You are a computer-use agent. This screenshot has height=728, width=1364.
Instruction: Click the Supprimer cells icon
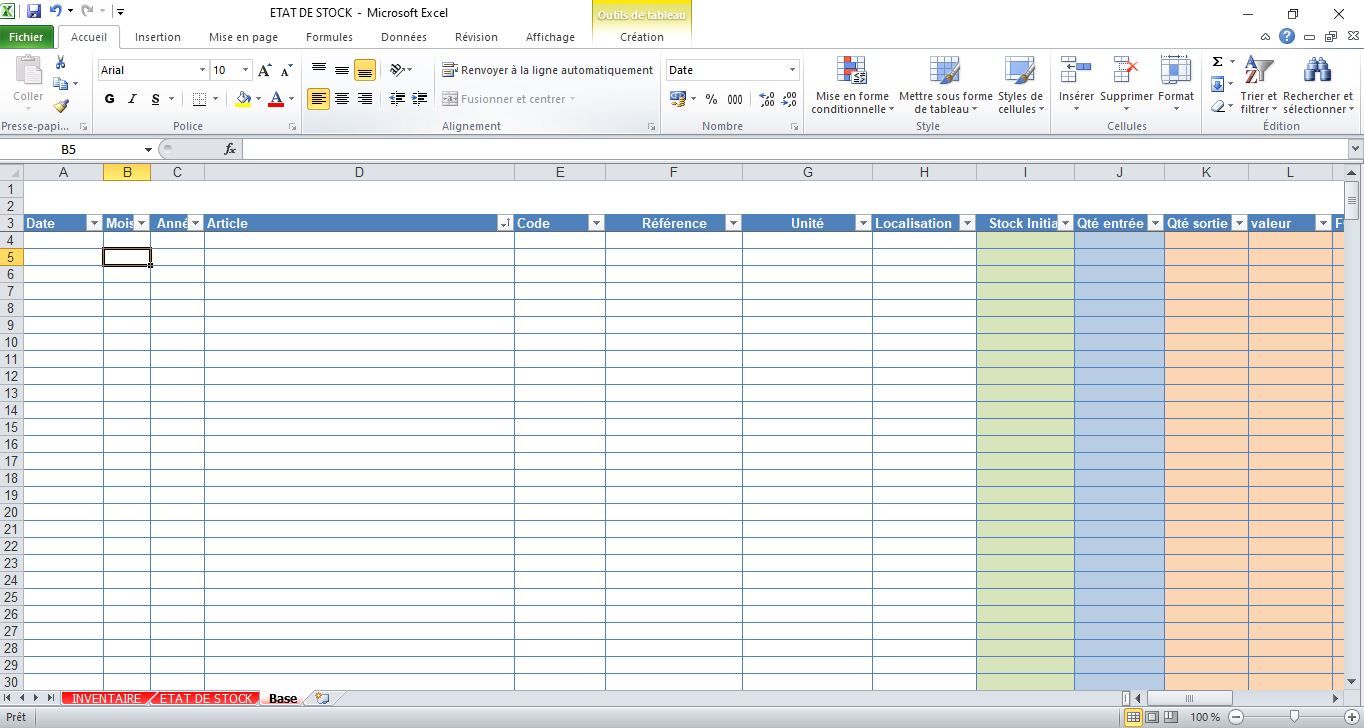[x=1126, y=85]
